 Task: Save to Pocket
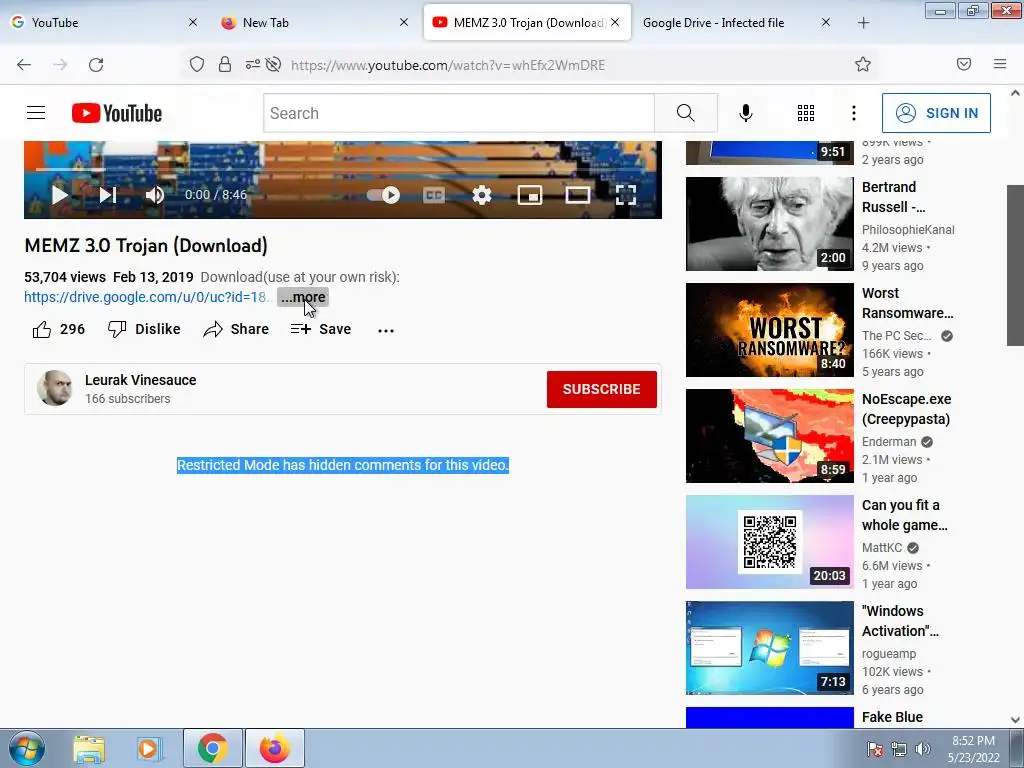pos(964,64)
